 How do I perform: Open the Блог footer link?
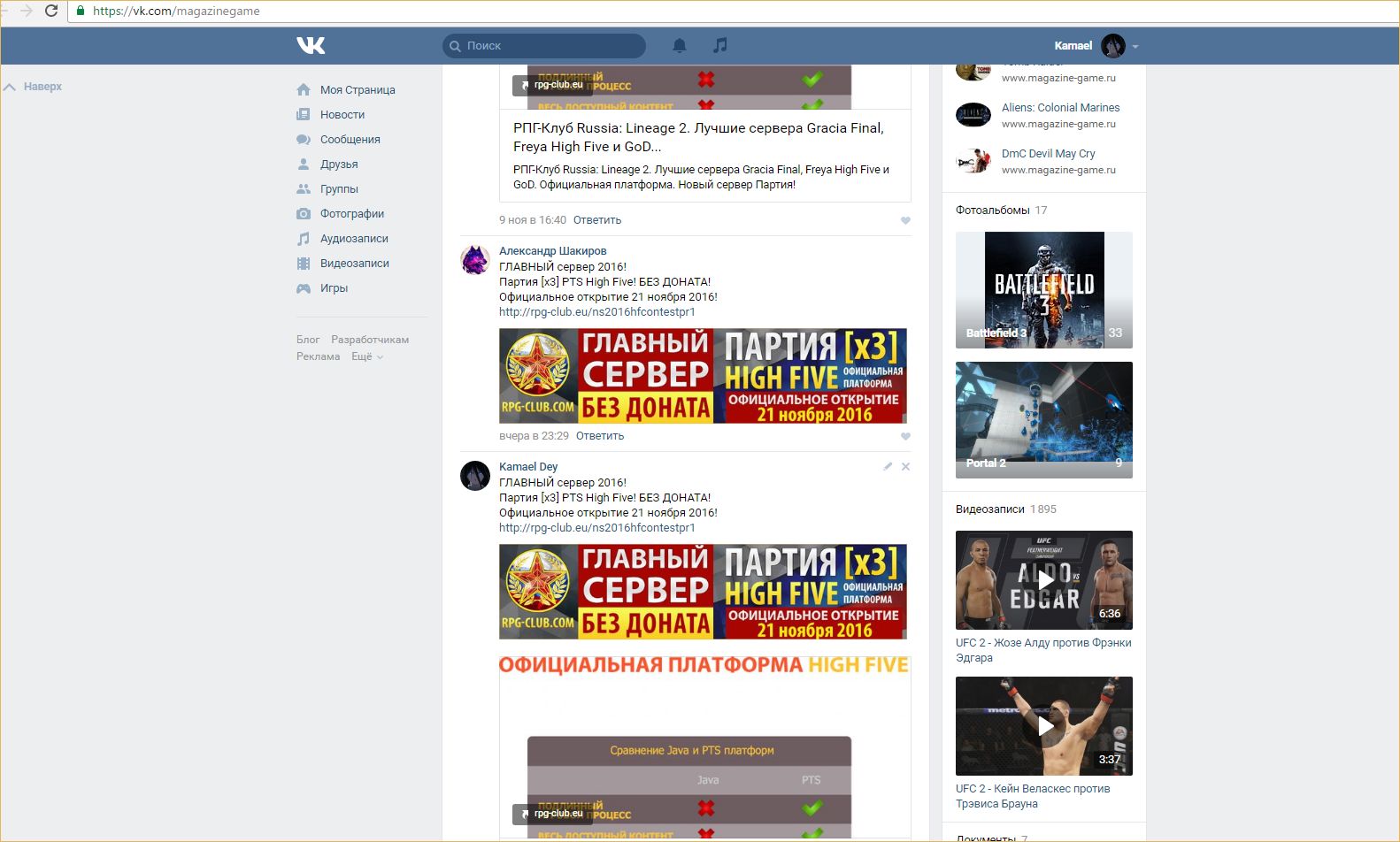coord(308,340)
